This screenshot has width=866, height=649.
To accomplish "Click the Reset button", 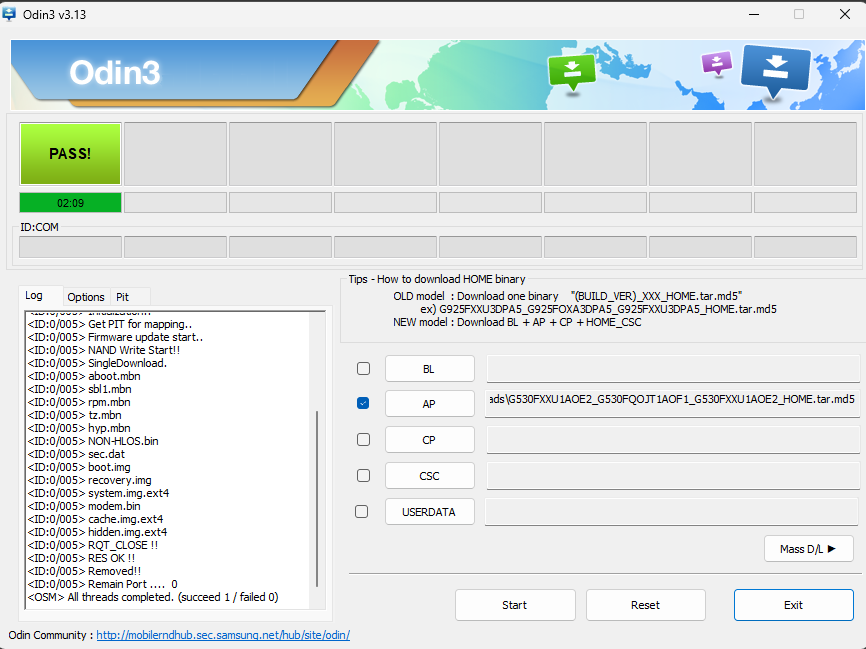I will 646,605.
